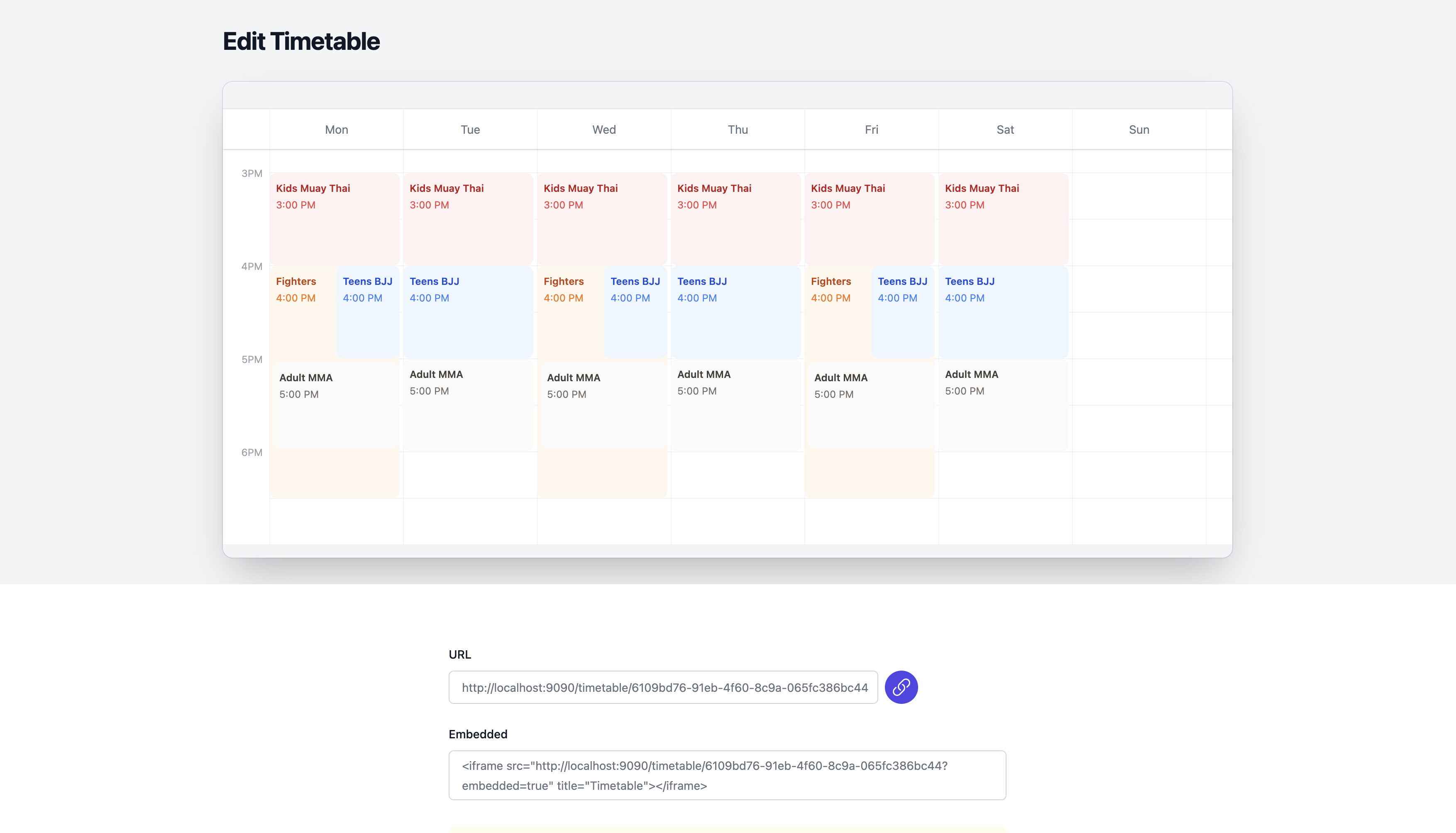Click the copy link icon button
The width and height of the screenshot is (1456, 833).
pyautogui.click(x=901, y=687)
